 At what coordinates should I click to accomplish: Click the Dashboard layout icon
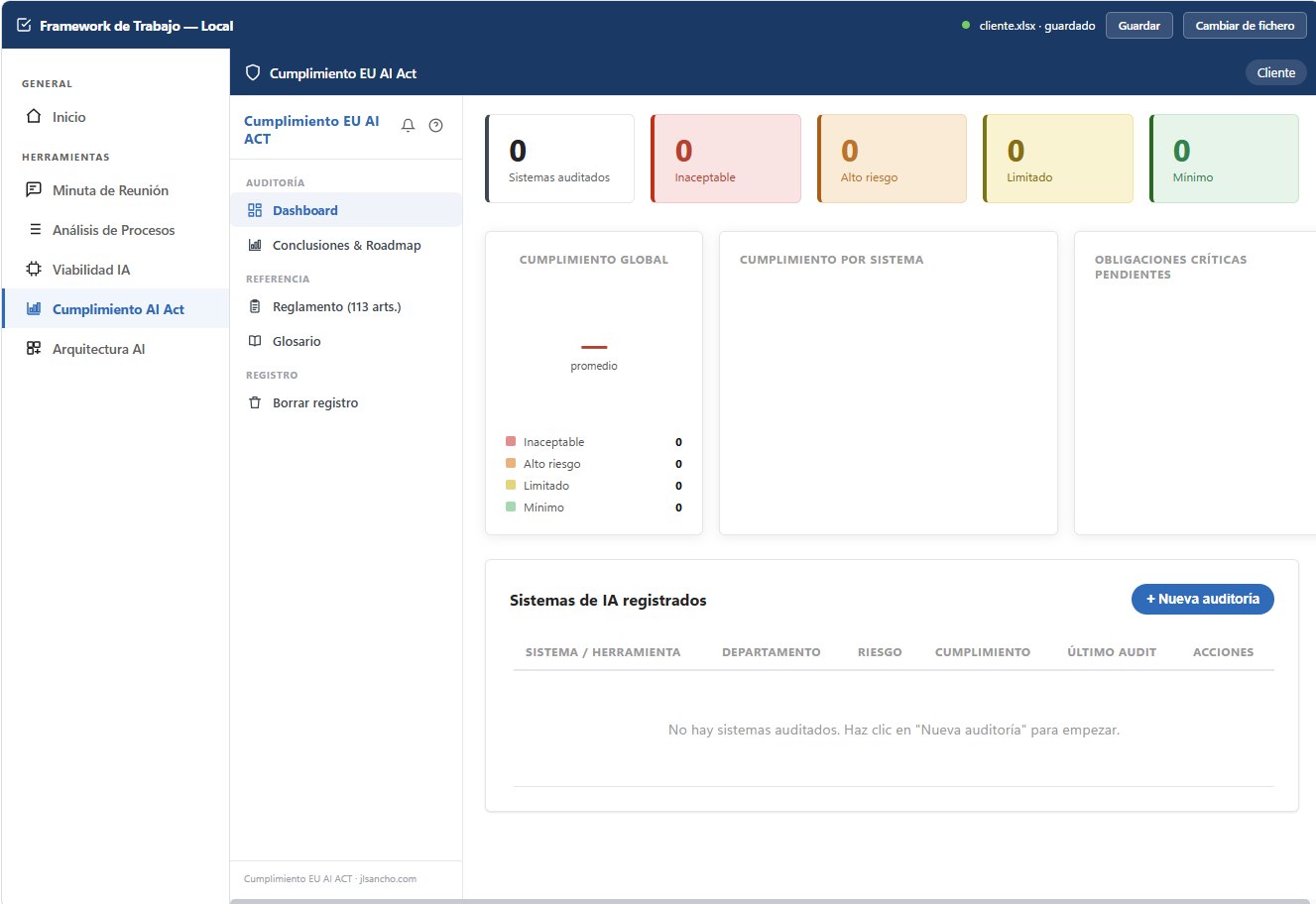[x=255, y=210]
